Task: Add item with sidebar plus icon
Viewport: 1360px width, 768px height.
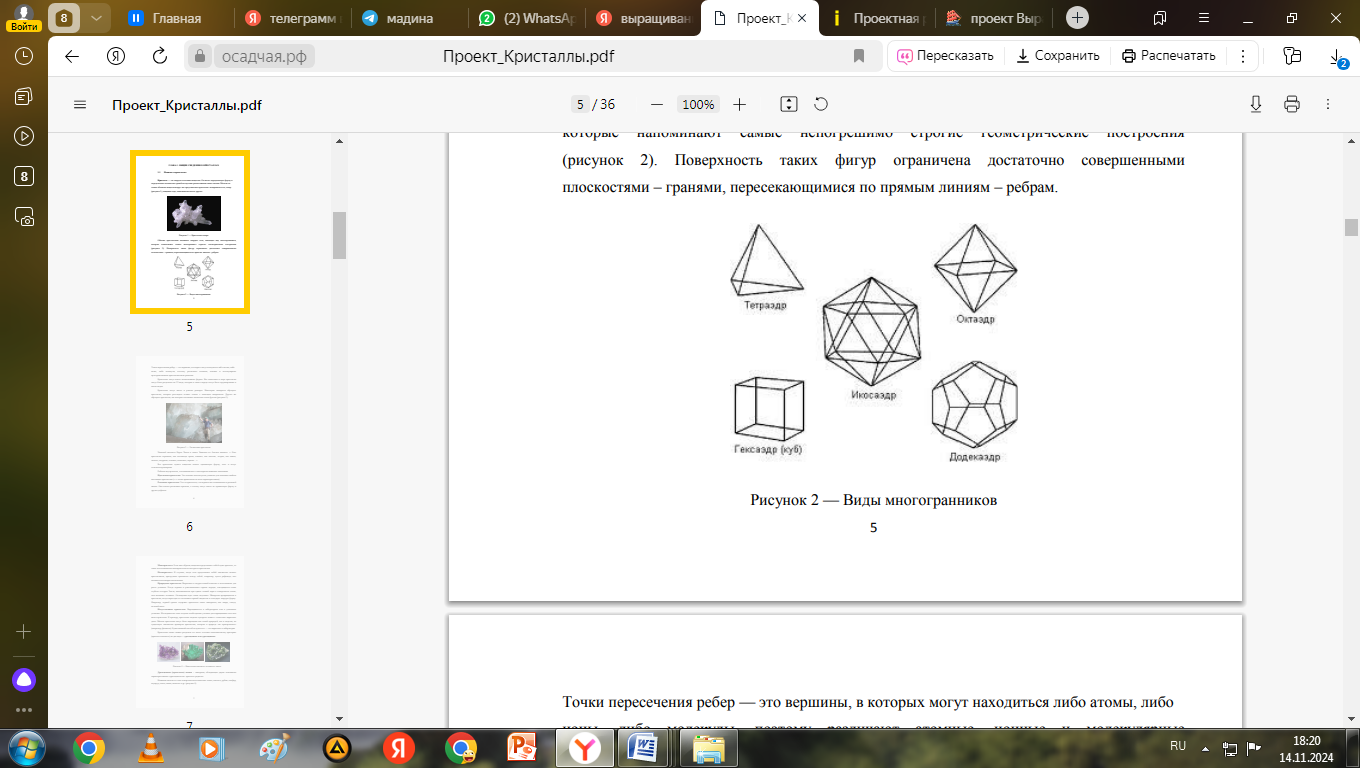Action: pos(24,632)
